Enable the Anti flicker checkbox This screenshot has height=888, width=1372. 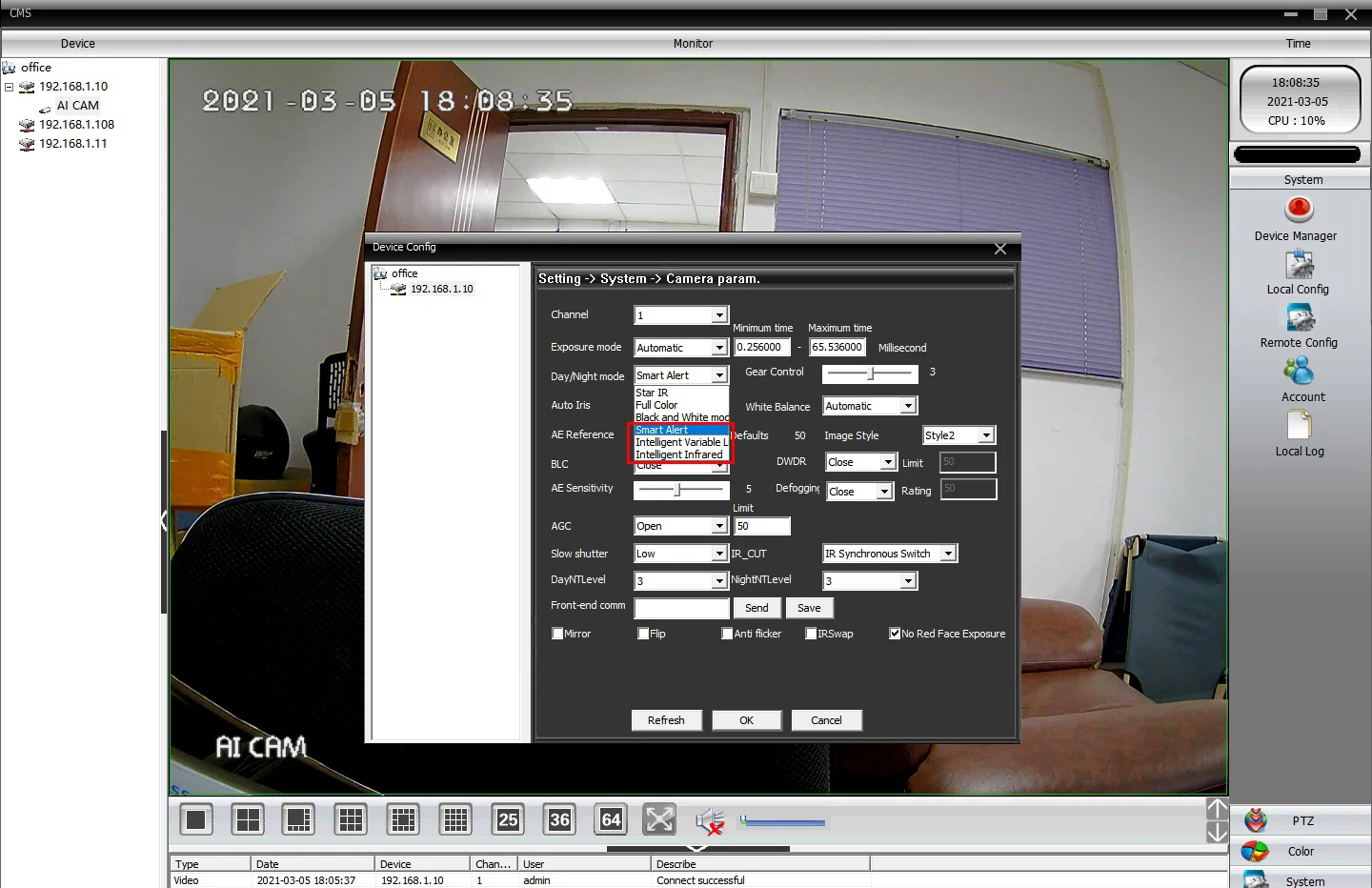click(727, 634)
